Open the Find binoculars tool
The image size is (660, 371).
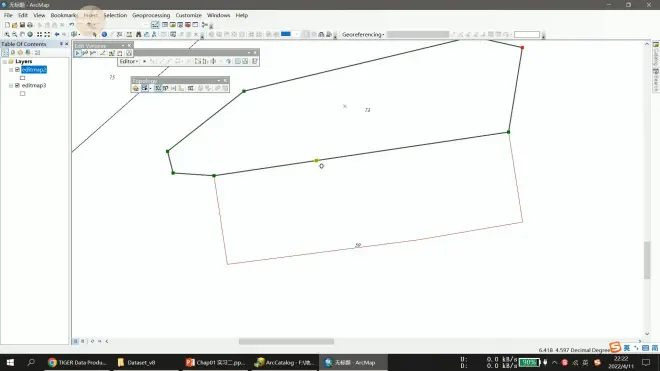138,35
